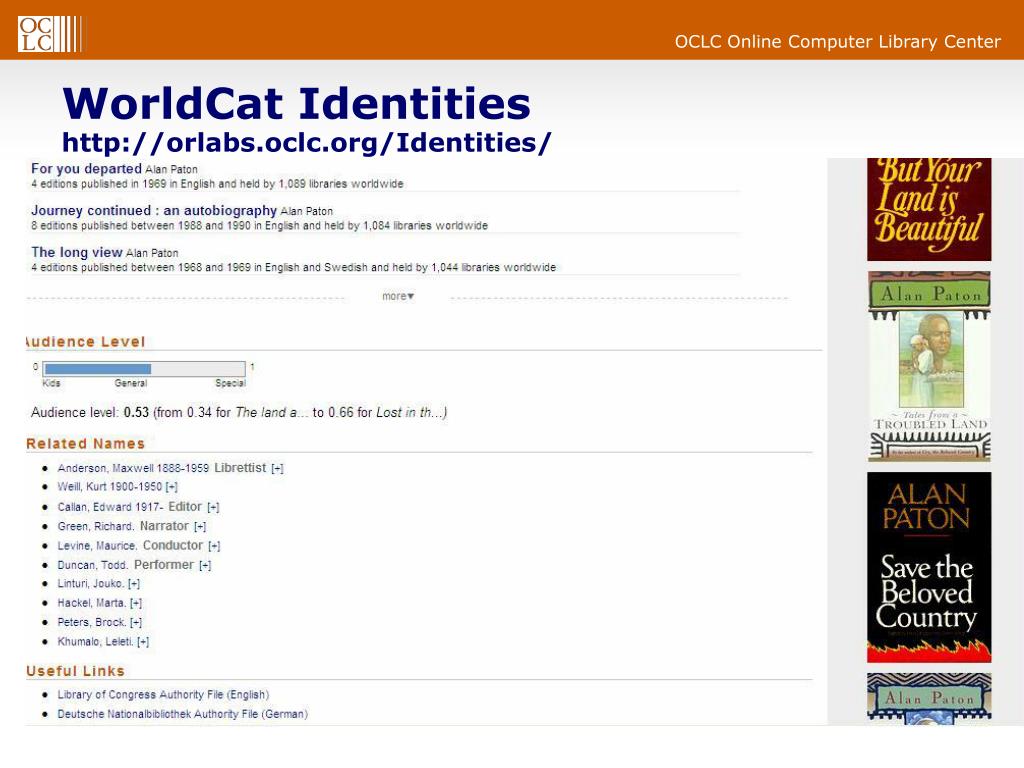Open Khumalo, Leleti link
The image size is (1024, 768).
click(95, 641)
